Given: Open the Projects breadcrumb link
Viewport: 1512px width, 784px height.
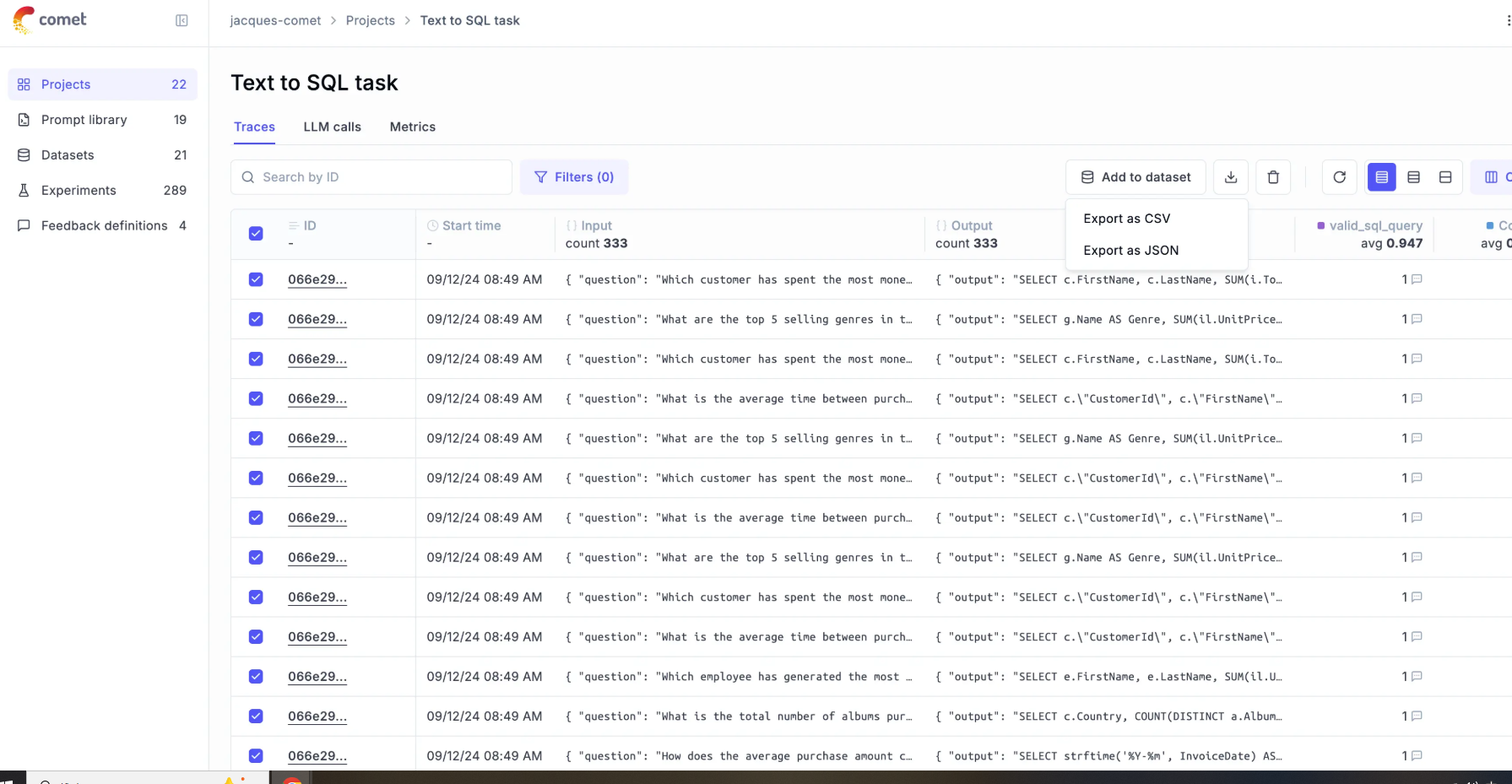Looking at the screenshot, I should pyautogui.click(x=371, y=20).
